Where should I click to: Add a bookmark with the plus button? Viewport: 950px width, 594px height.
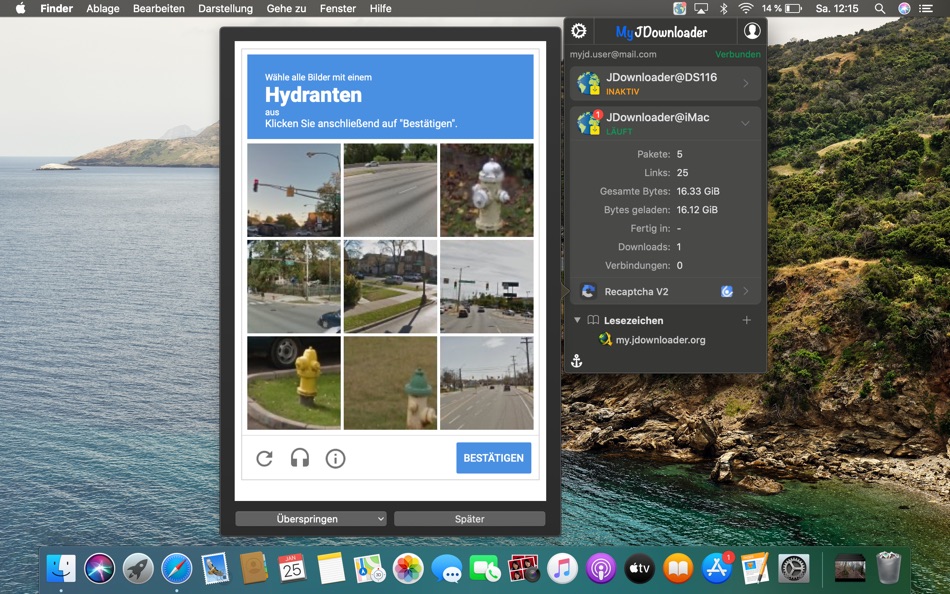click(746, 320)
